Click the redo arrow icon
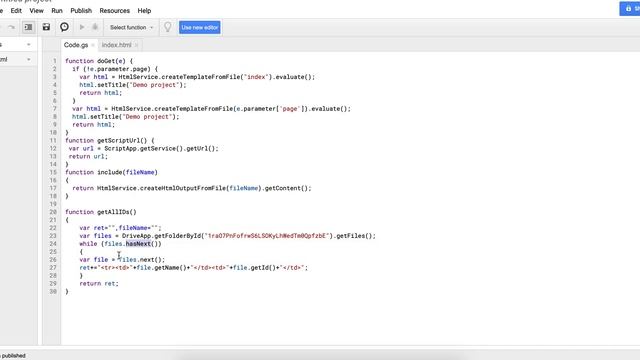Viewport: 640px width, 360px height. [11, 27]
